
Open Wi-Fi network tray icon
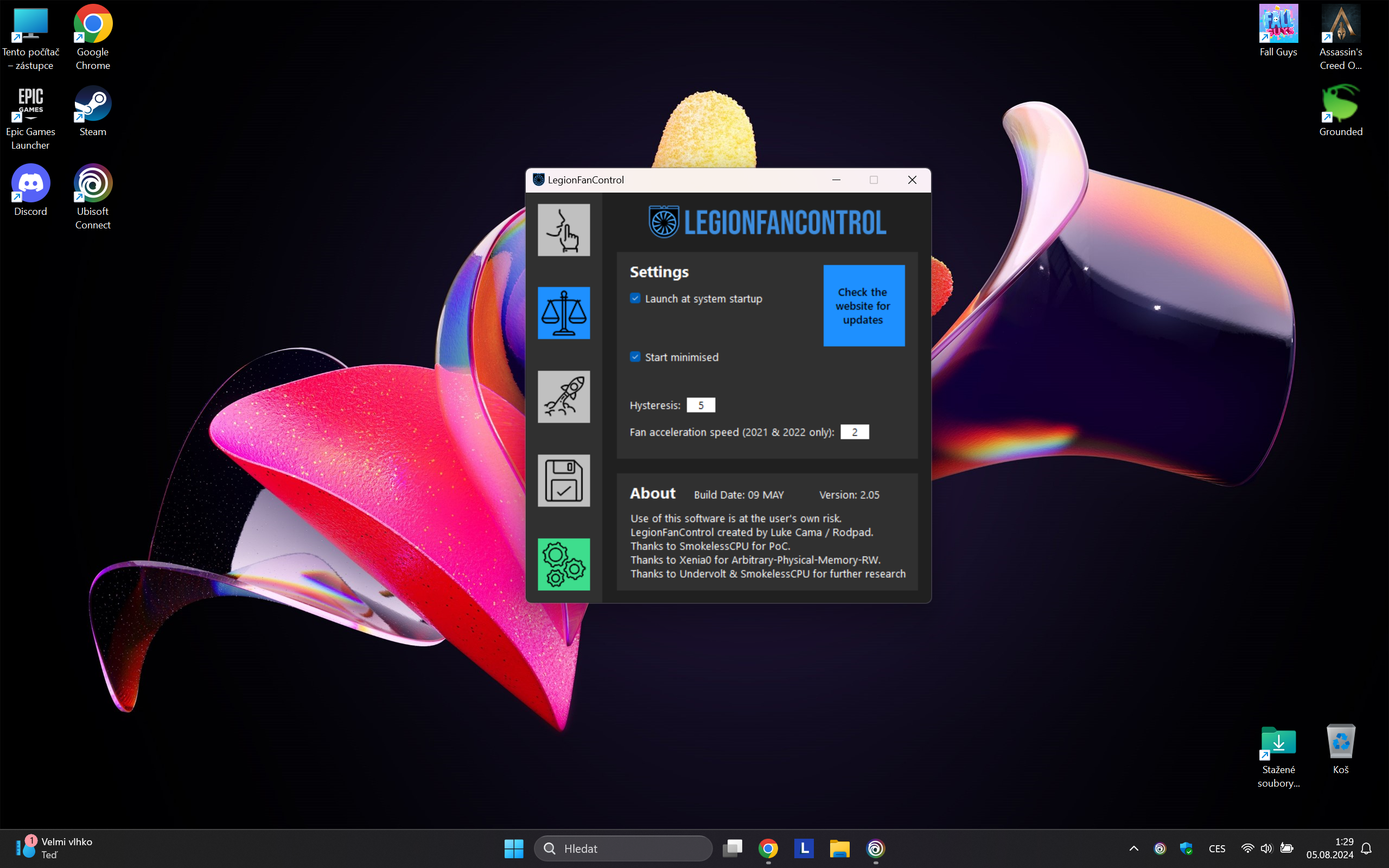(1247, 848)
